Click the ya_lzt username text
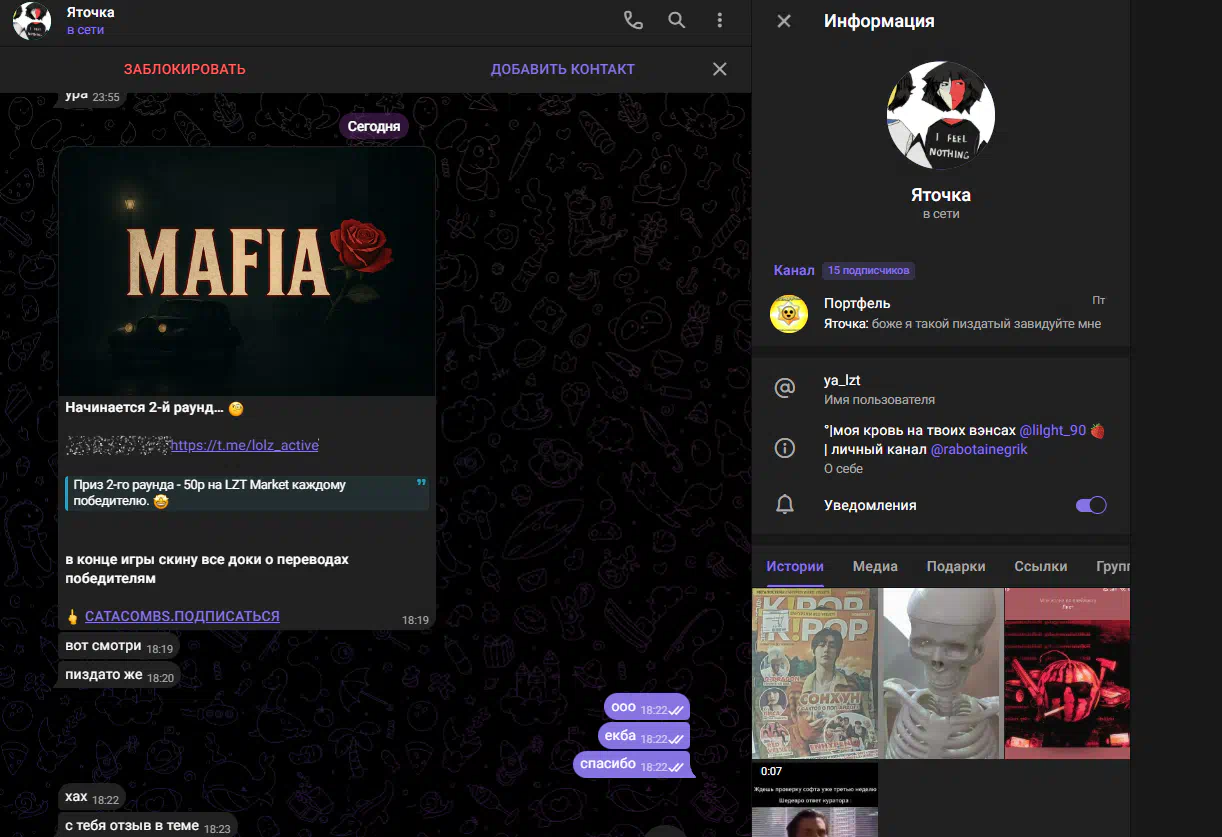This screenshot has width=1222, height=837. (842, 380)
